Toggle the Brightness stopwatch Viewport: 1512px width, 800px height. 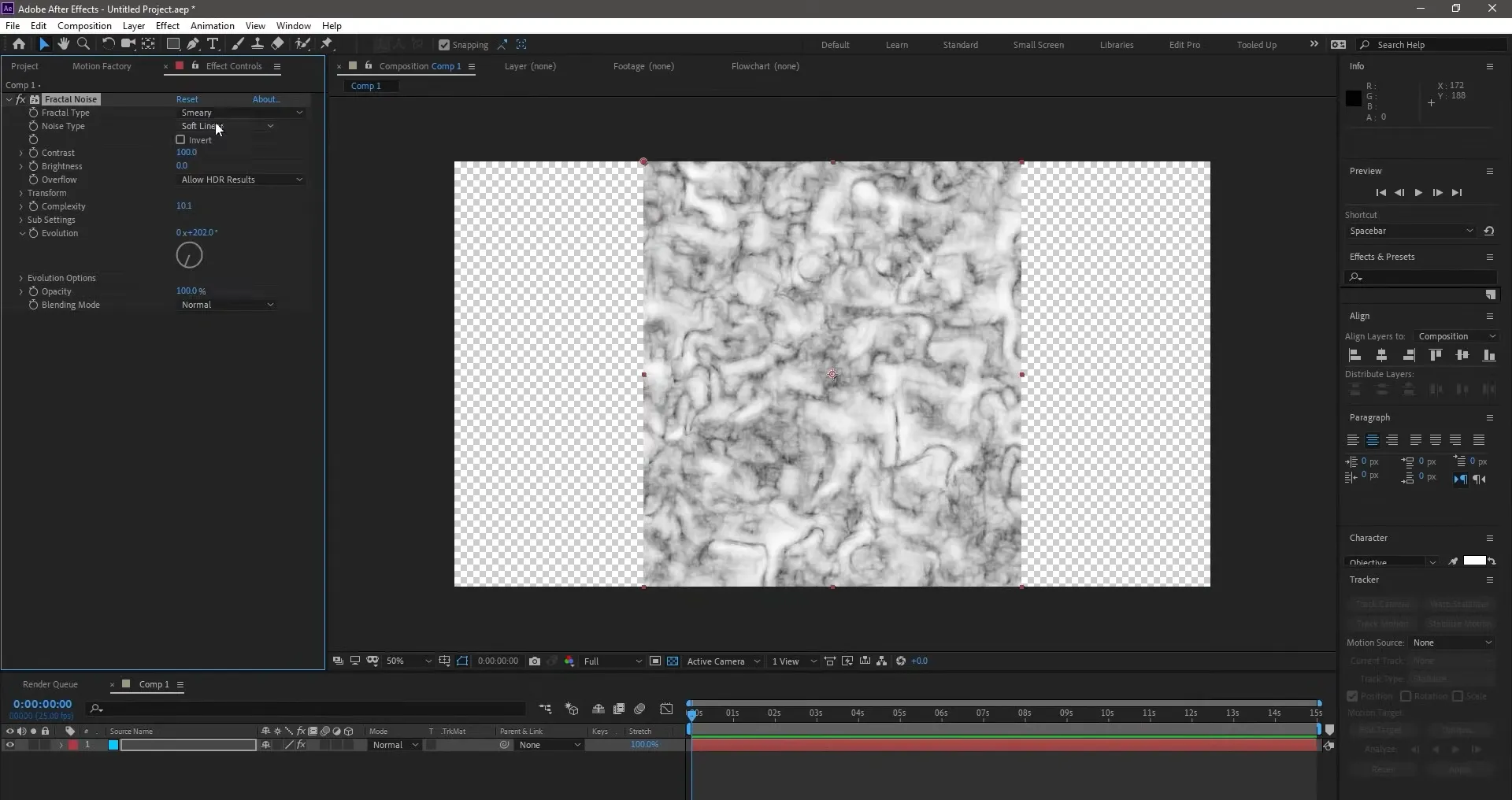(x=33, y=166)
